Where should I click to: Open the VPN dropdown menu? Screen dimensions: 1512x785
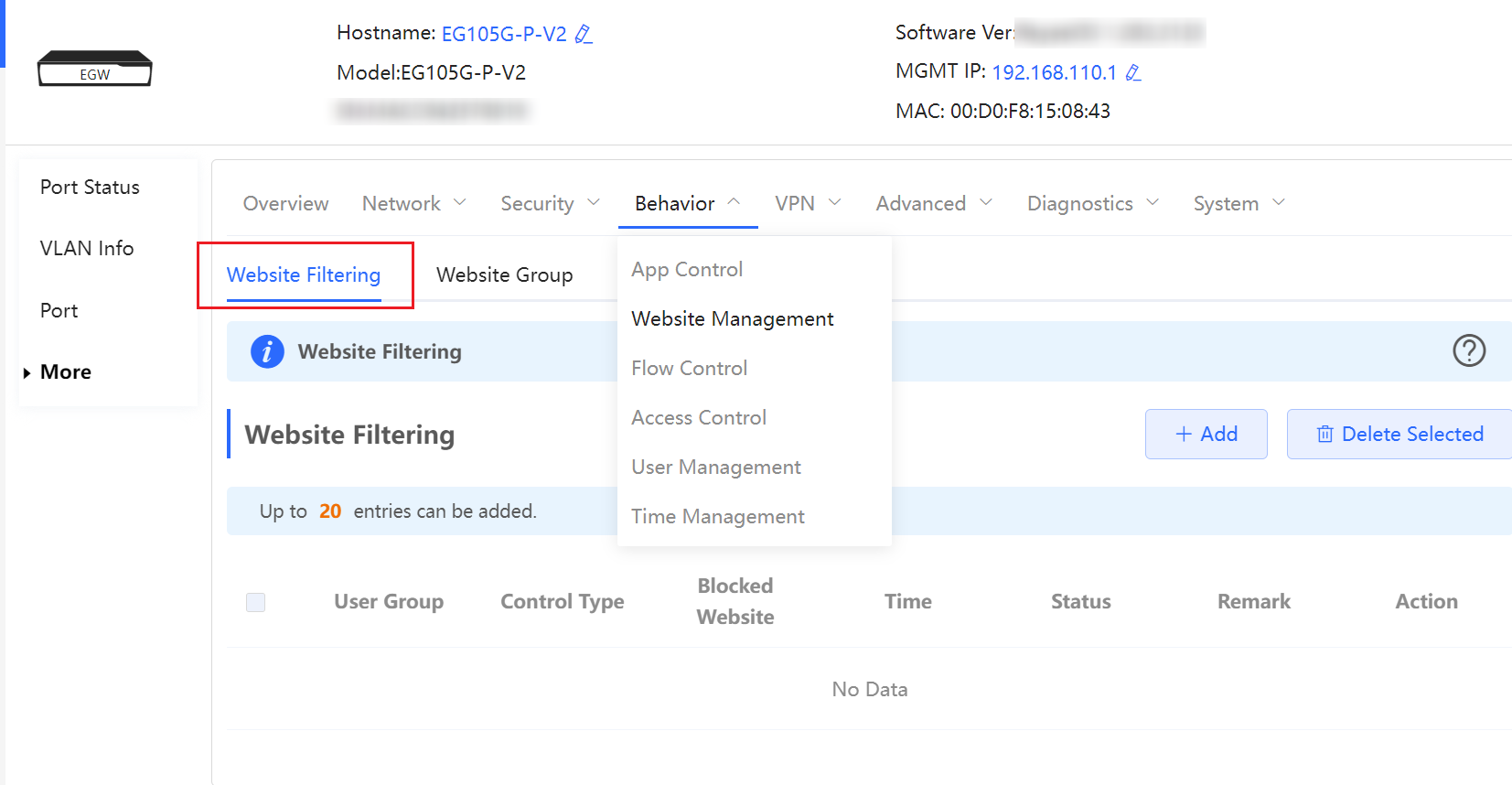(807, 203)
